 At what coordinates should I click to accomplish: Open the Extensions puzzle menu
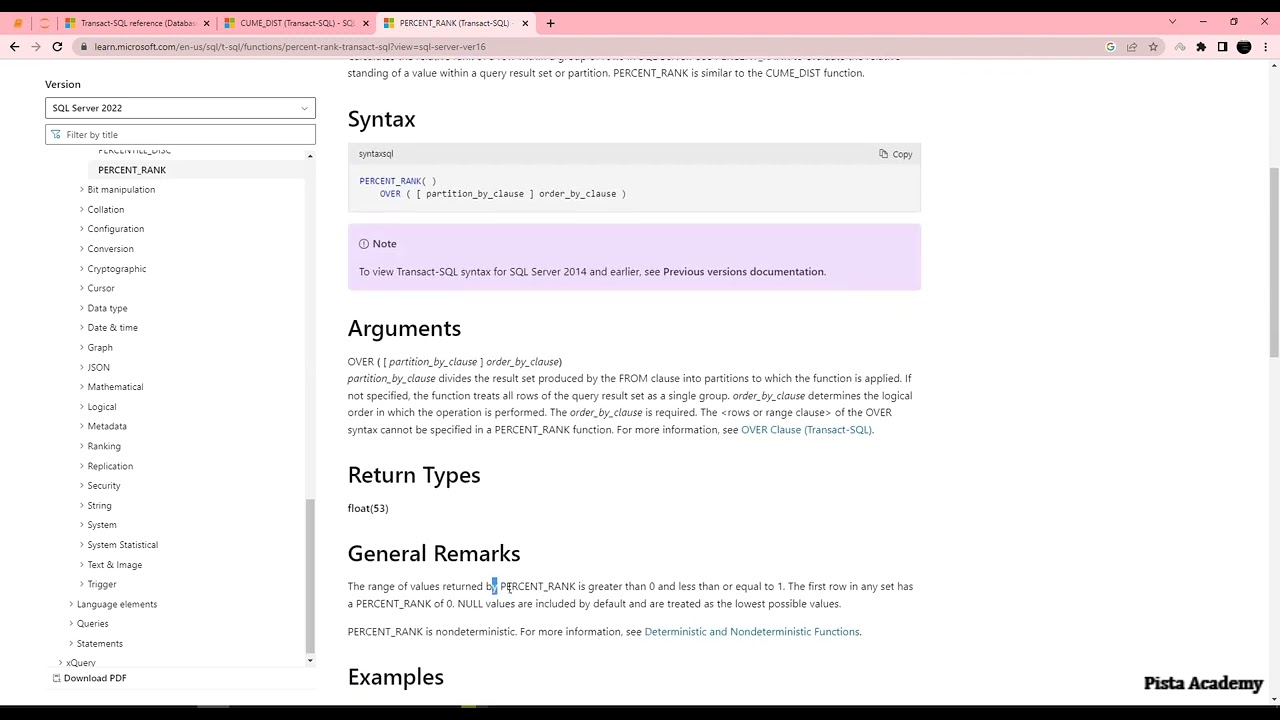1201,47
